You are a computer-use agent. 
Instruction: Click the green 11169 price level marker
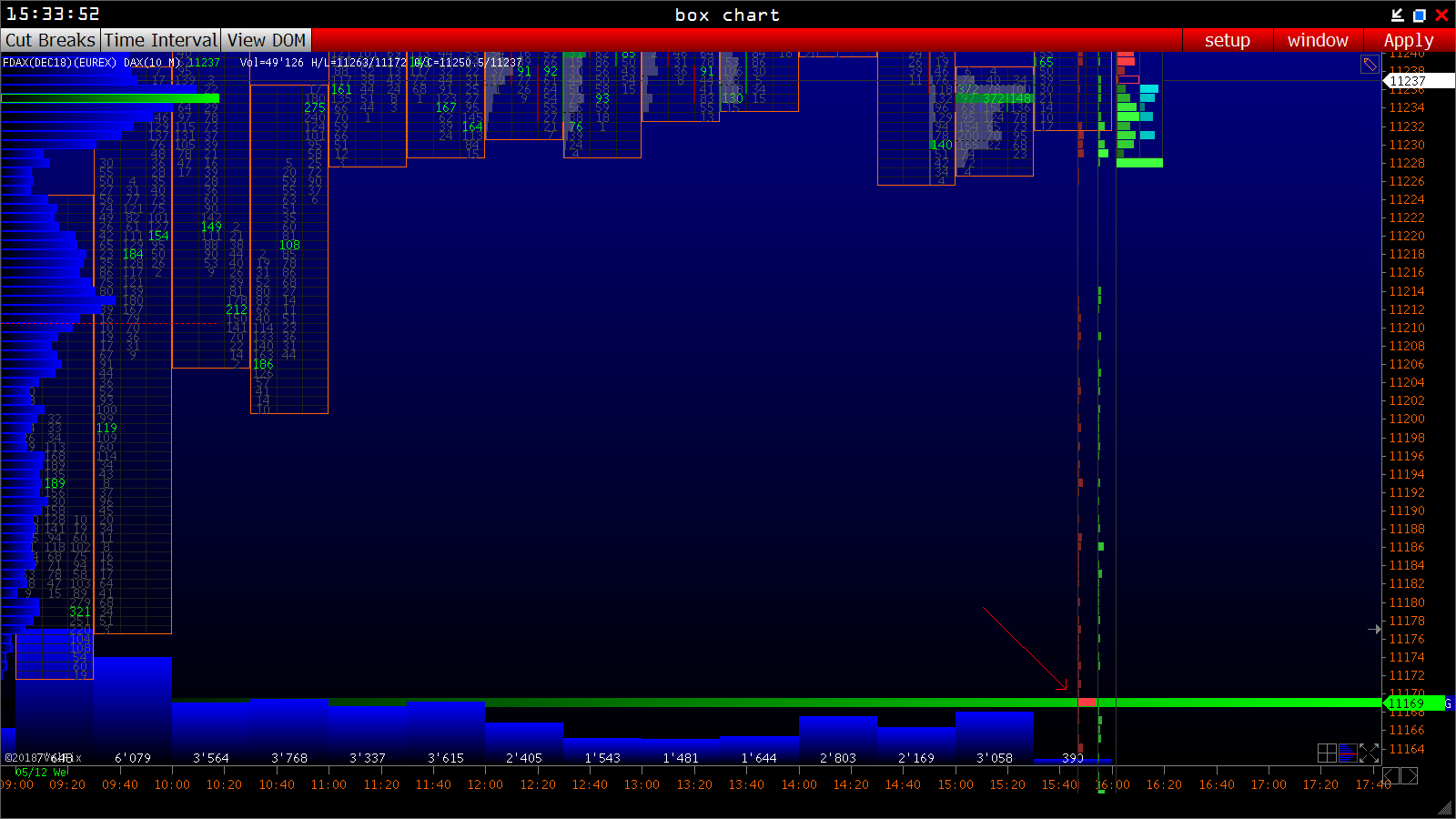(1413, 703)
